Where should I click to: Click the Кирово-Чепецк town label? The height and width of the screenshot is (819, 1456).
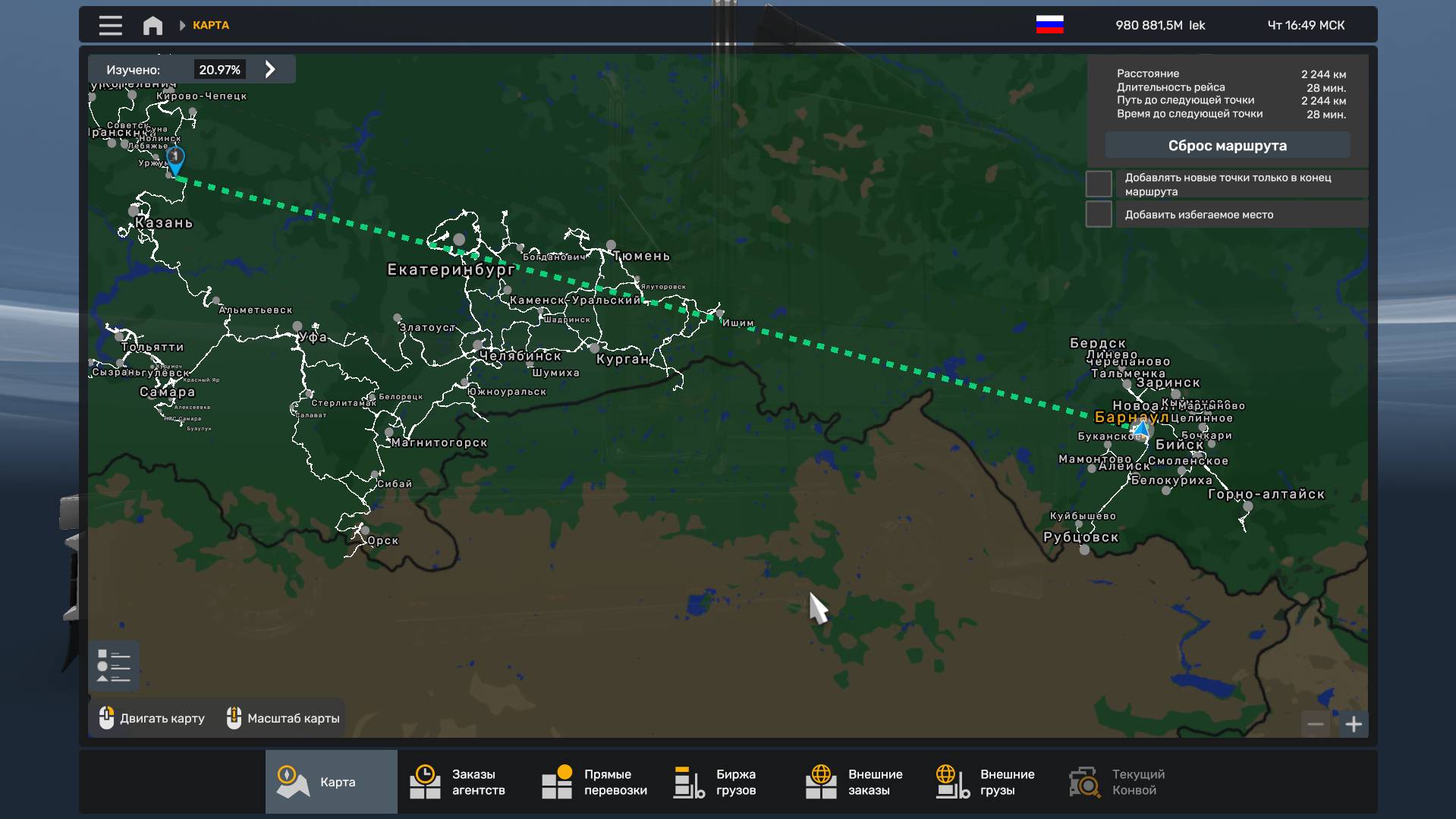pos(202,96)
